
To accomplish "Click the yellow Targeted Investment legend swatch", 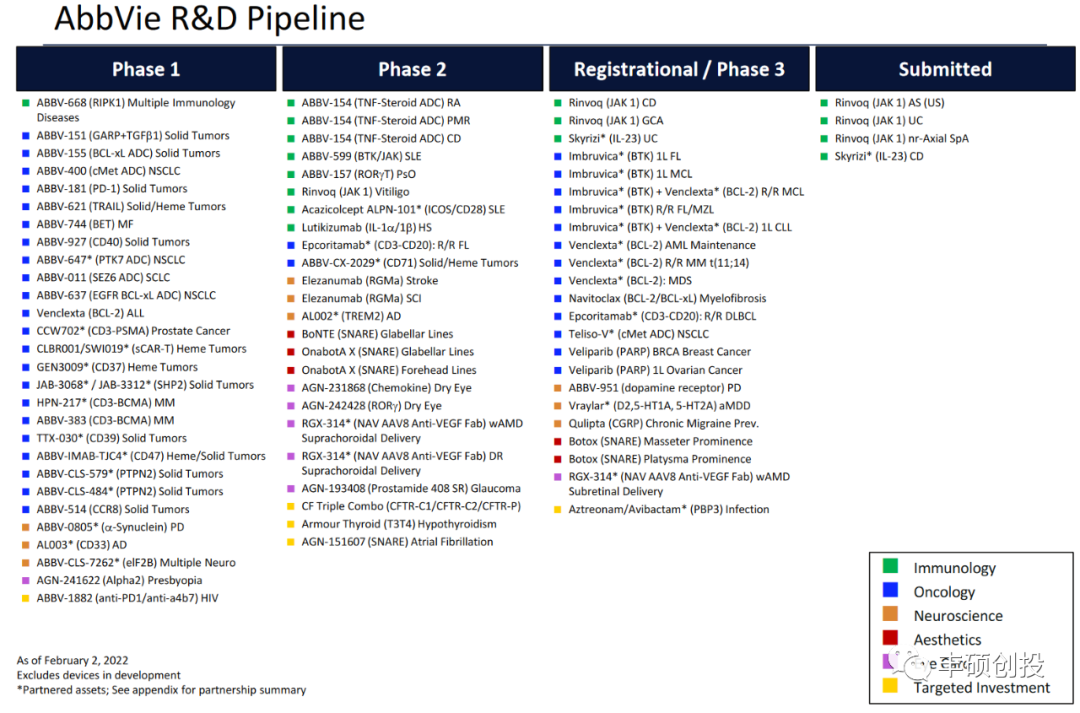I will pyautogui.click(x=890, y=687).
